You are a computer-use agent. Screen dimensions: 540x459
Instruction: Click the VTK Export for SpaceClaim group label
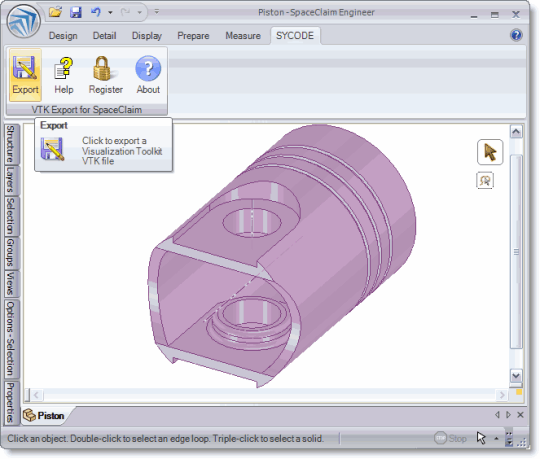[x=87, y=109]
